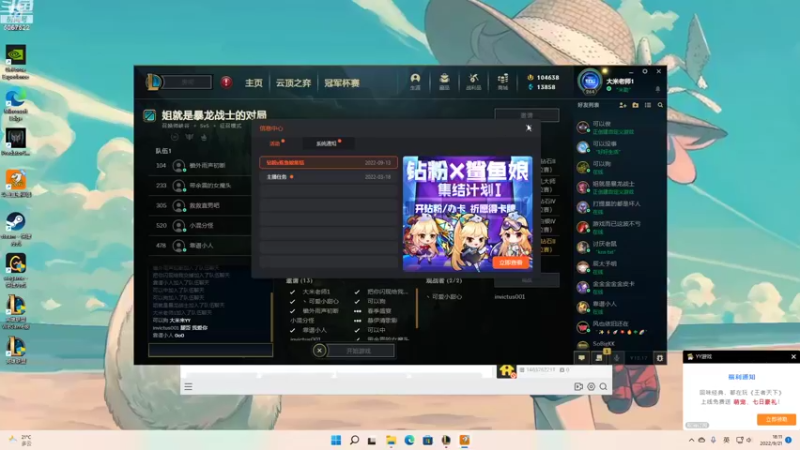This screenshot has height=450, width=800.
Task: Close the info center popup
Action: click(529, 128)
